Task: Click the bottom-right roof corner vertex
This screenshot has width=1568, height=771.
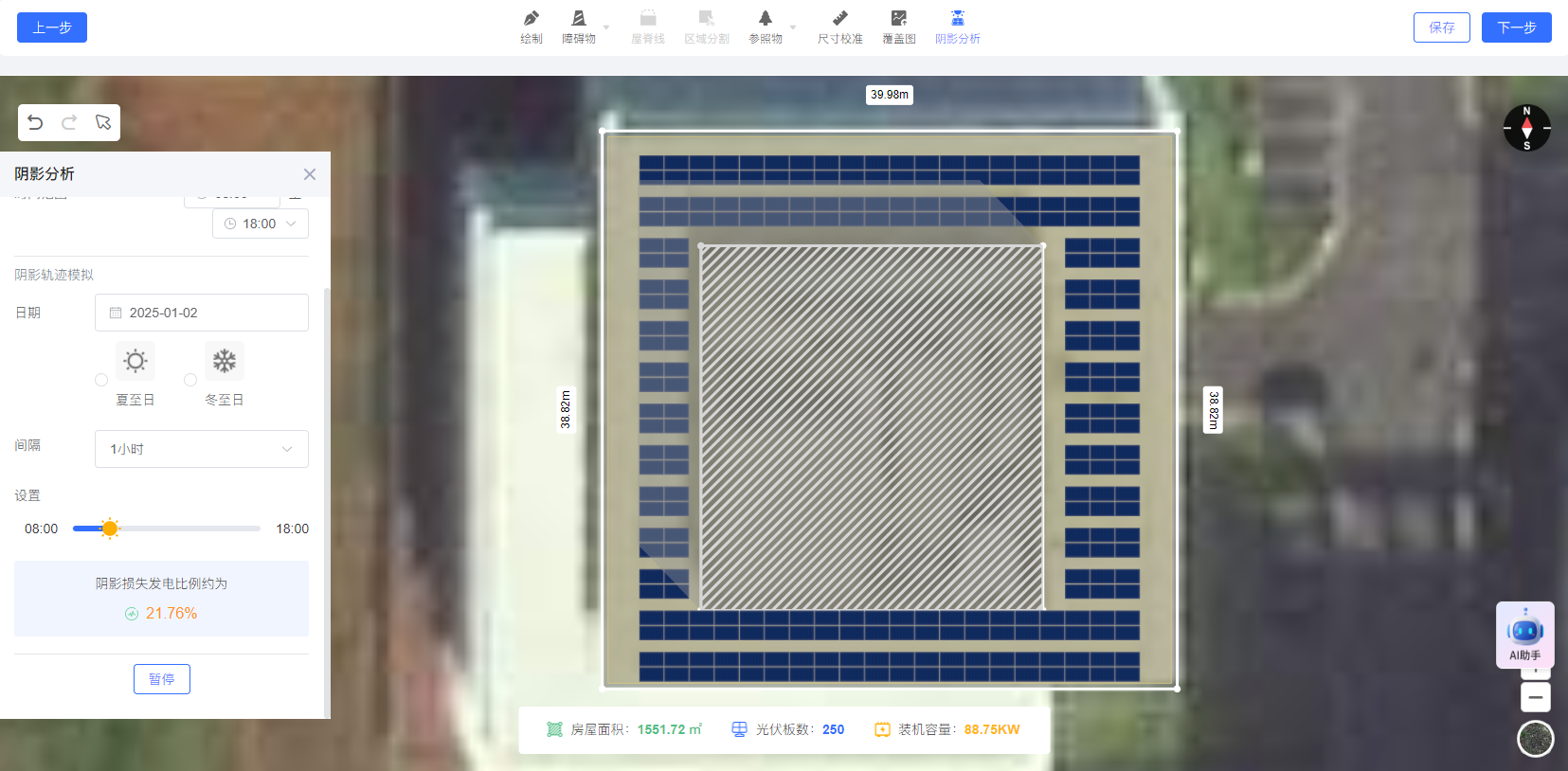Action: coord(1177,689)
